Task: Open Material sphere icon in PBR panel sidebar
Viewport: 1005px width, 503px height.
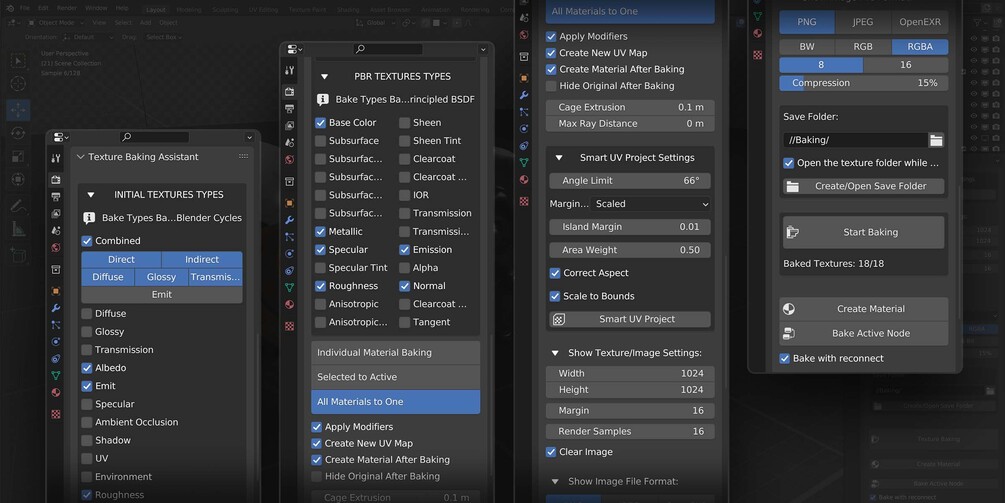Action: point(290,304)
